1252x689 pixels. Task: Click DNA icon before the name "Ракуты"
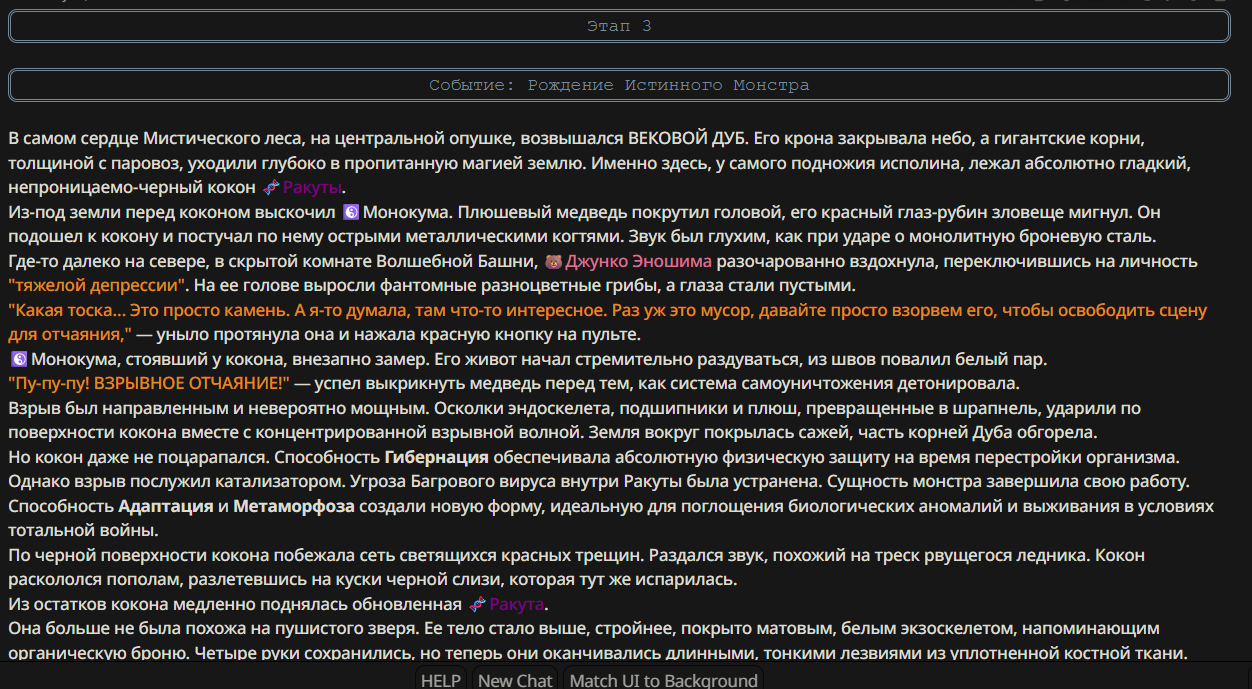pos(271,188)
